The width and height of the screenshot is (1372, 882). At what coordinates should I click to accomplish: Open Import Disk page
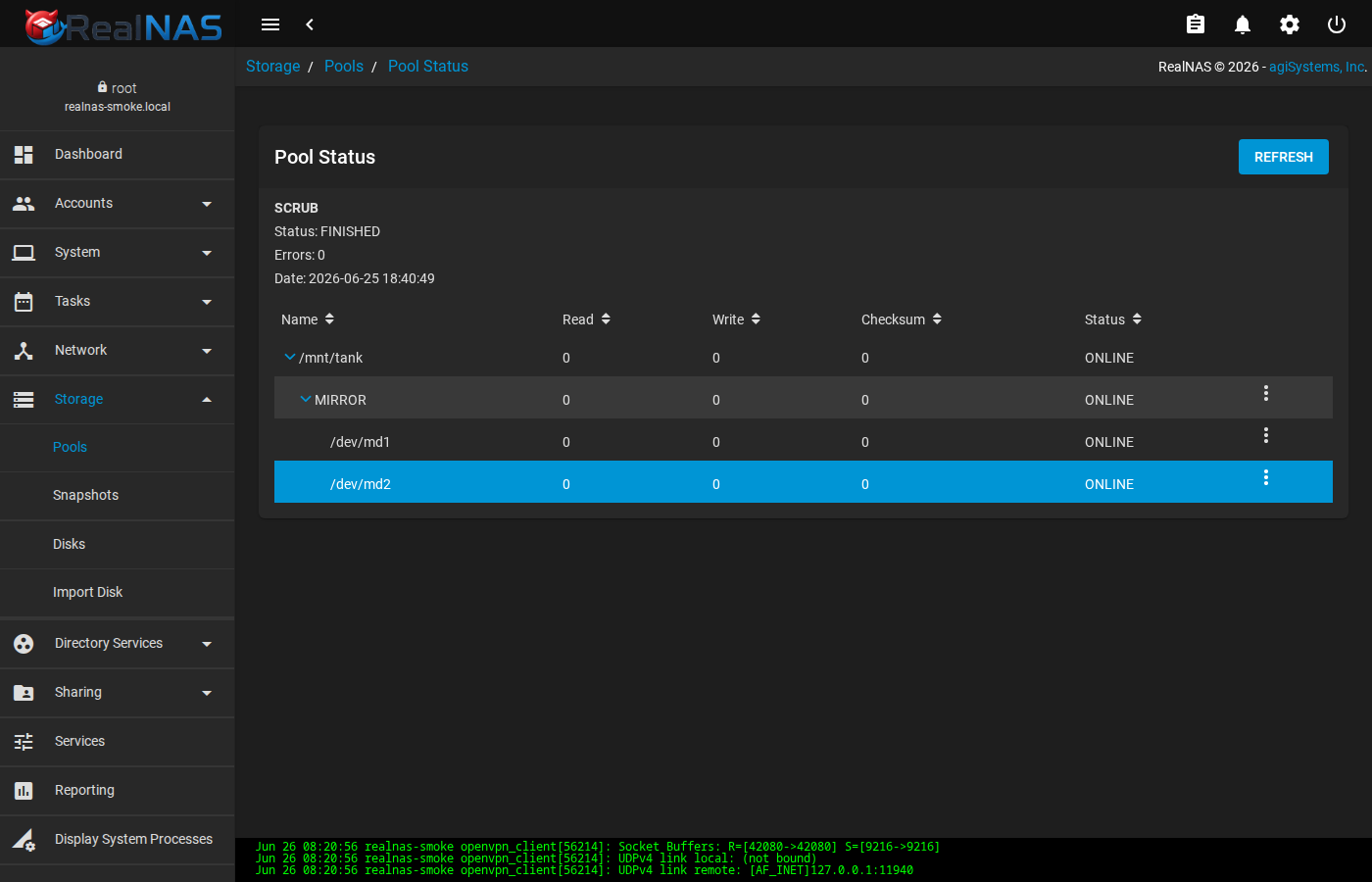click(118, 592)
